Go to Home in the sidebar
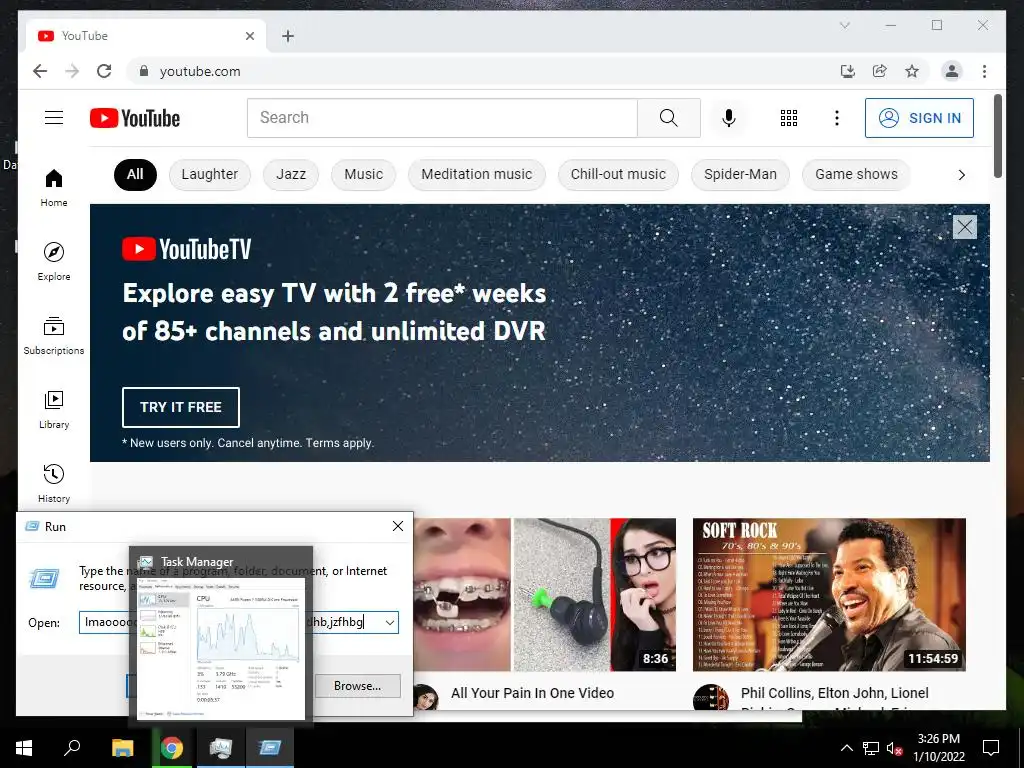 pos(54,188)
